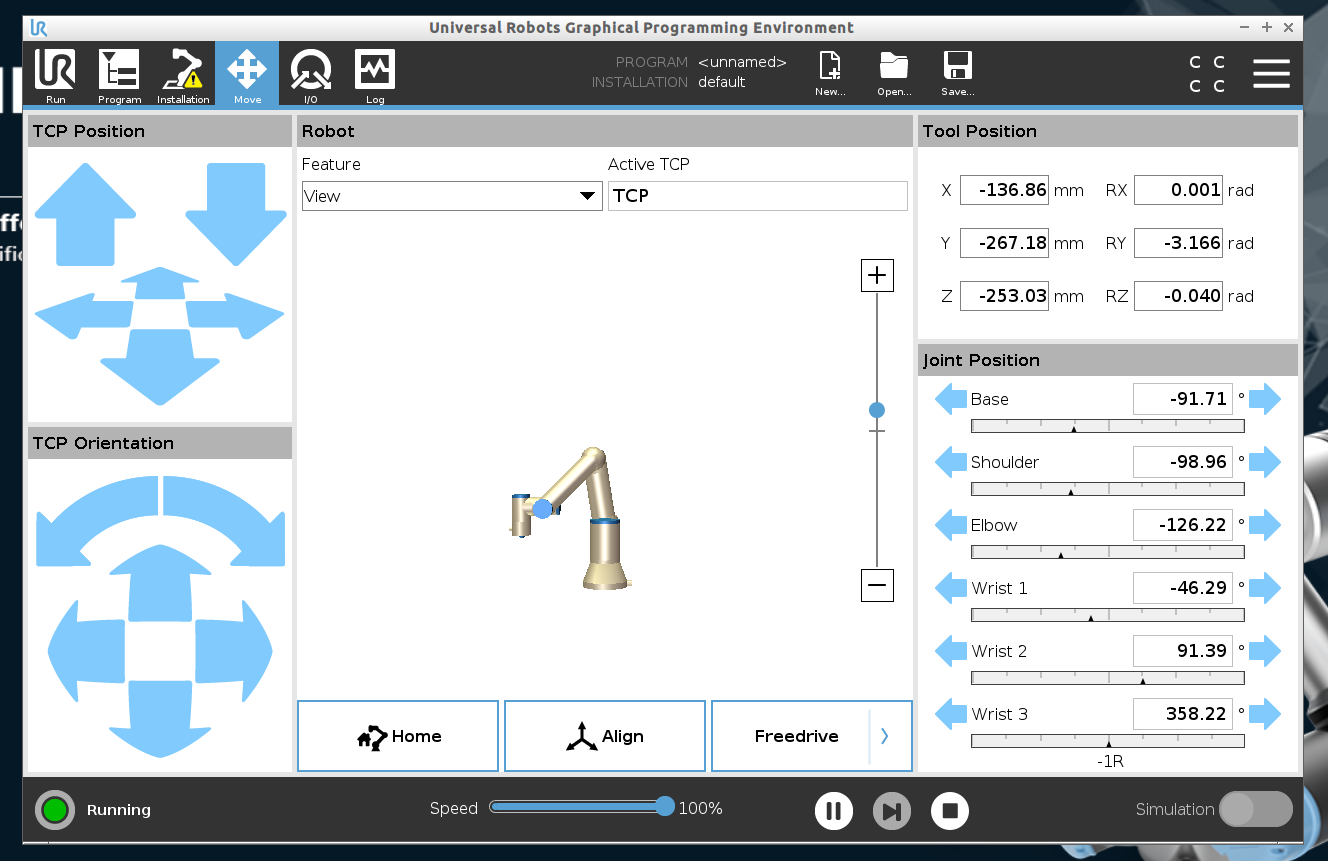1328x861 pixels.
Task: Rotate TCP counterclockwise with curved left arrow
Action: (x=96, y=520)
